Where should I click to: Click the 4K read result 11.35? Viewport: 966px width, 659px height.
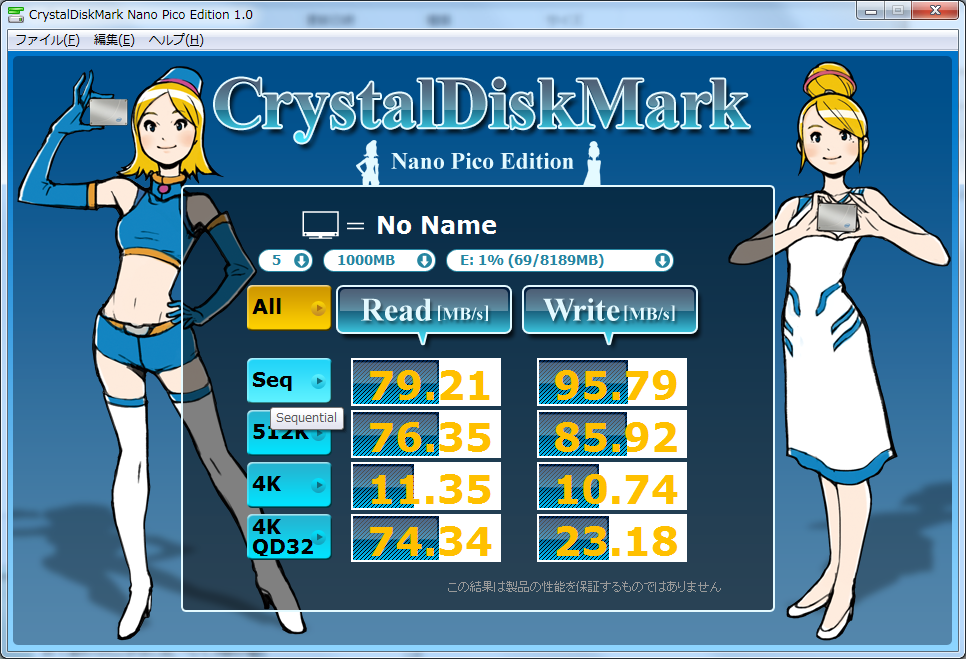426,486
